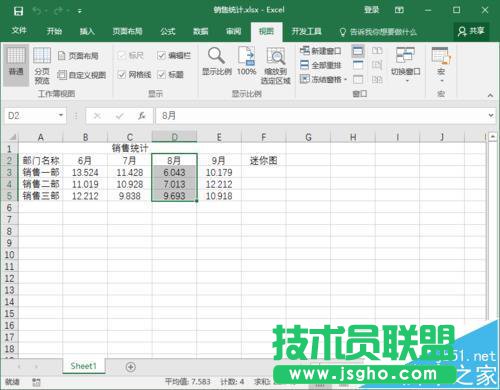Click macro record icon in status bar
Viewport: 500px width, 390px height.
click(36, 382)
